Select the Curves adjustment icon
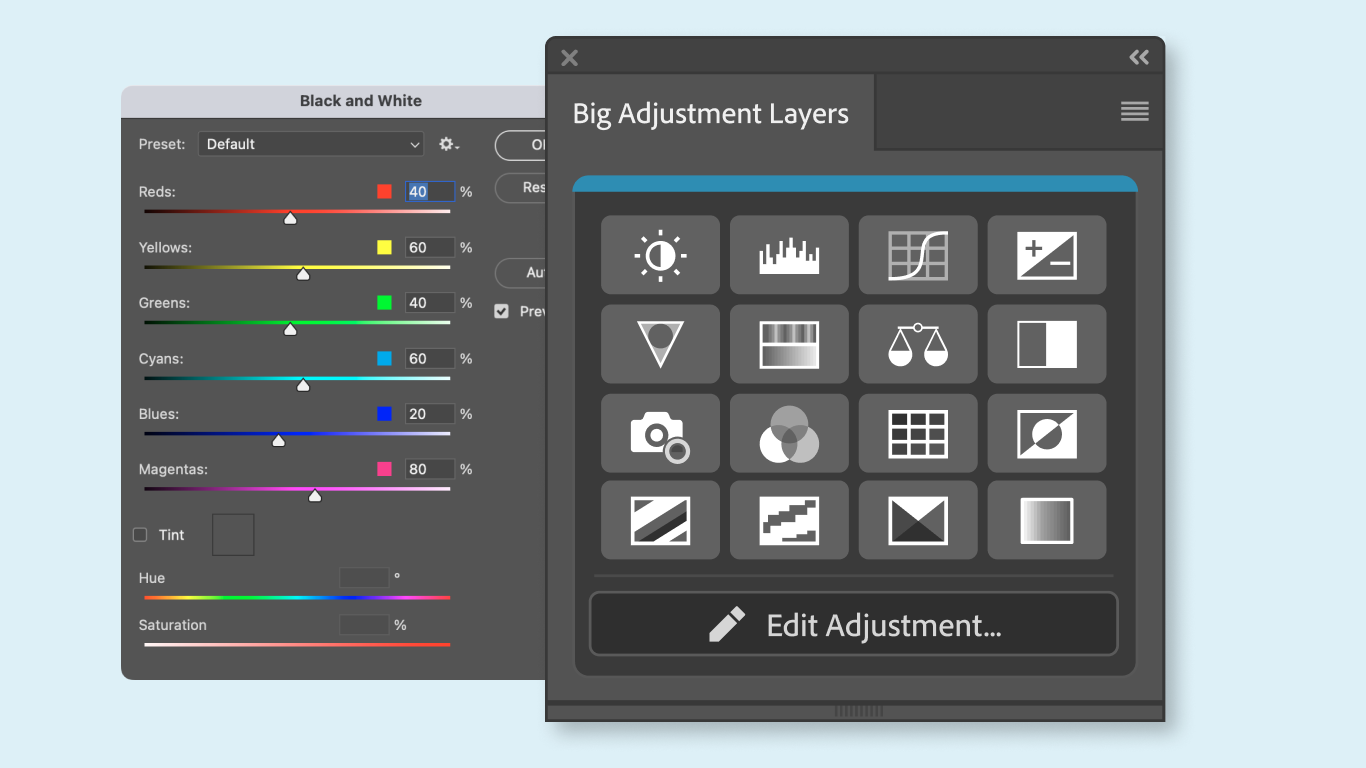This screenshot has width=1366, height=768. tap(918, 255)
